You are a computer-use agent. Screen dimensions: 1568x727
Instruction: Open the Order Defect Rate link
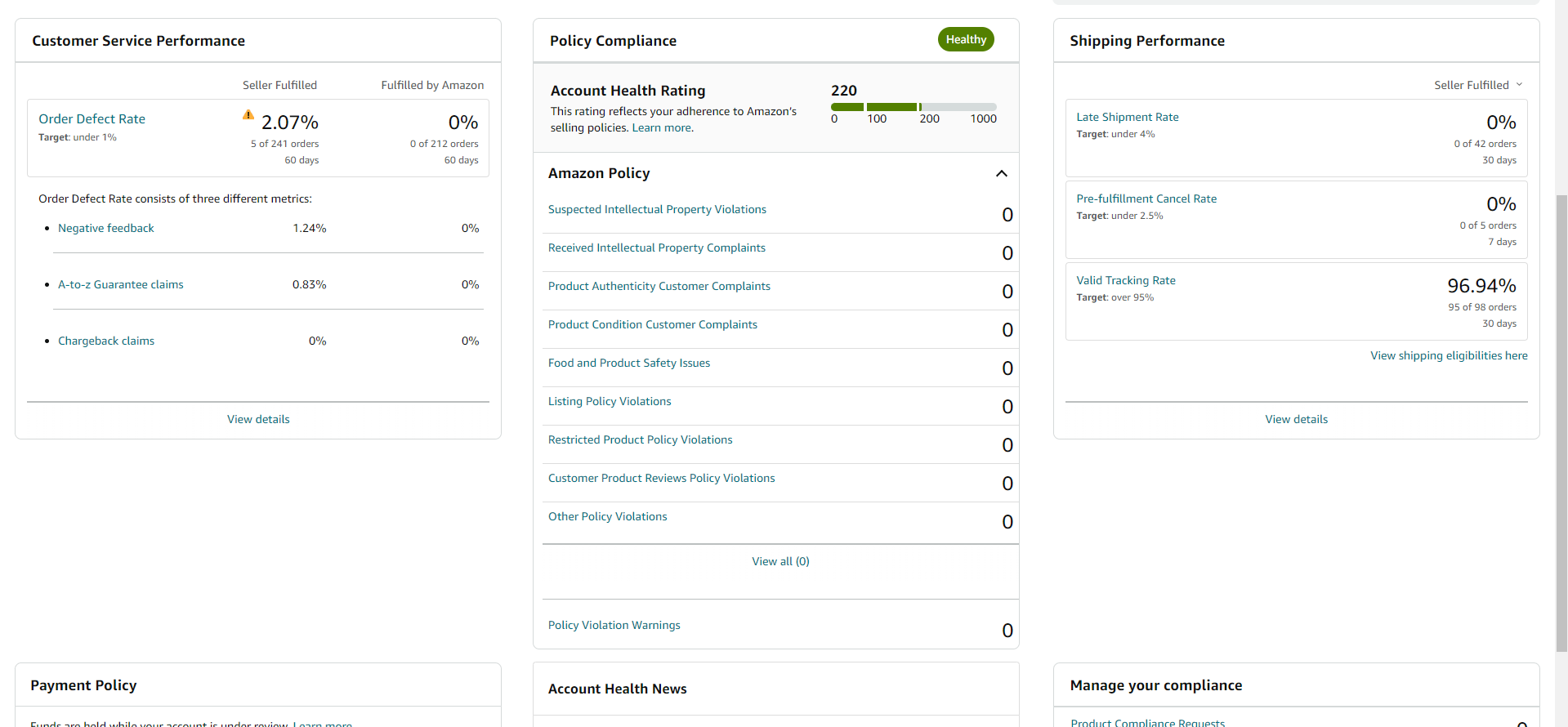pyautogui.click(x=92, y=118)
